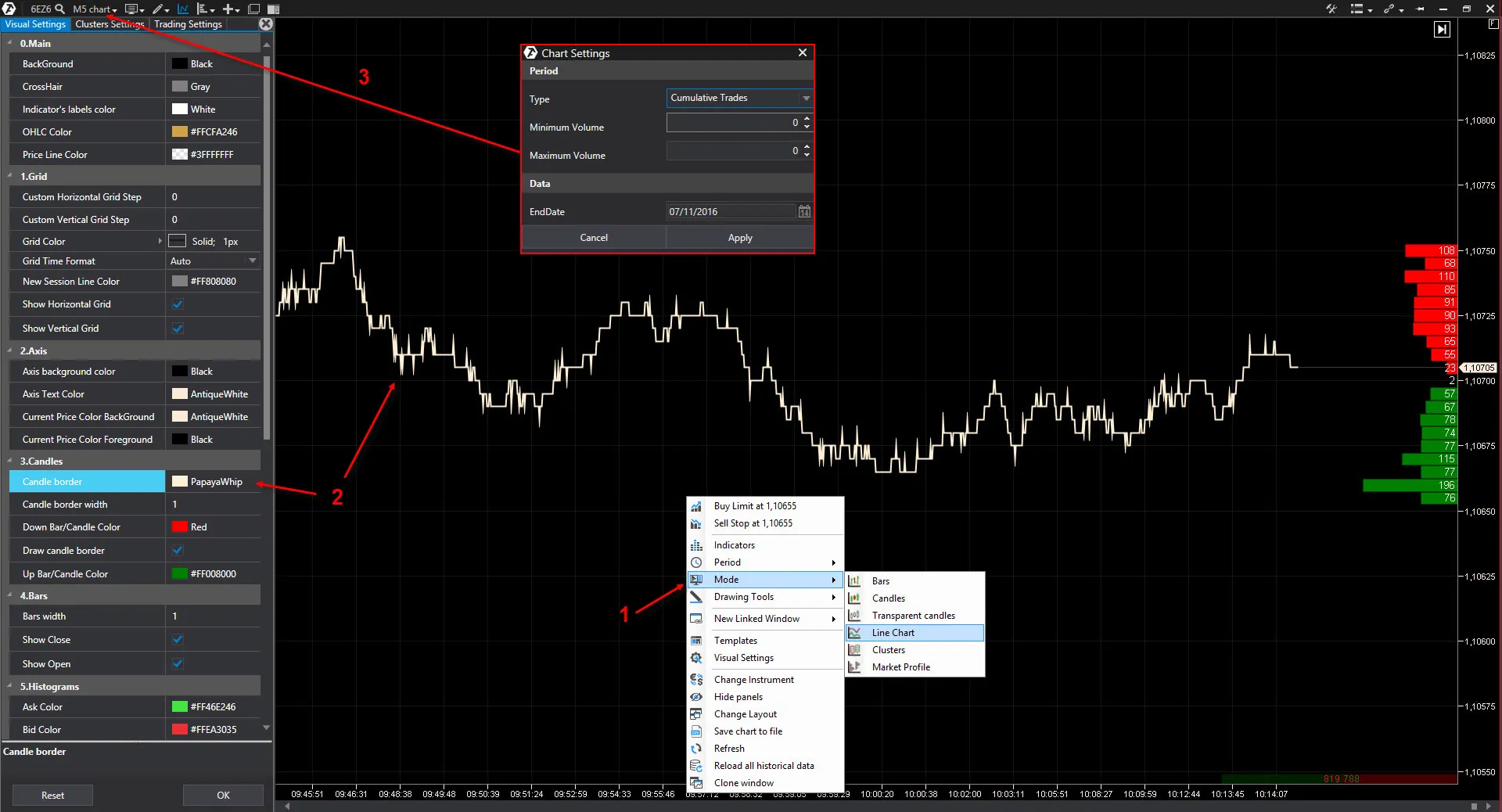Expand the Grid Color row arrow
The image size is (1502, 812).
tap(160, 241)
